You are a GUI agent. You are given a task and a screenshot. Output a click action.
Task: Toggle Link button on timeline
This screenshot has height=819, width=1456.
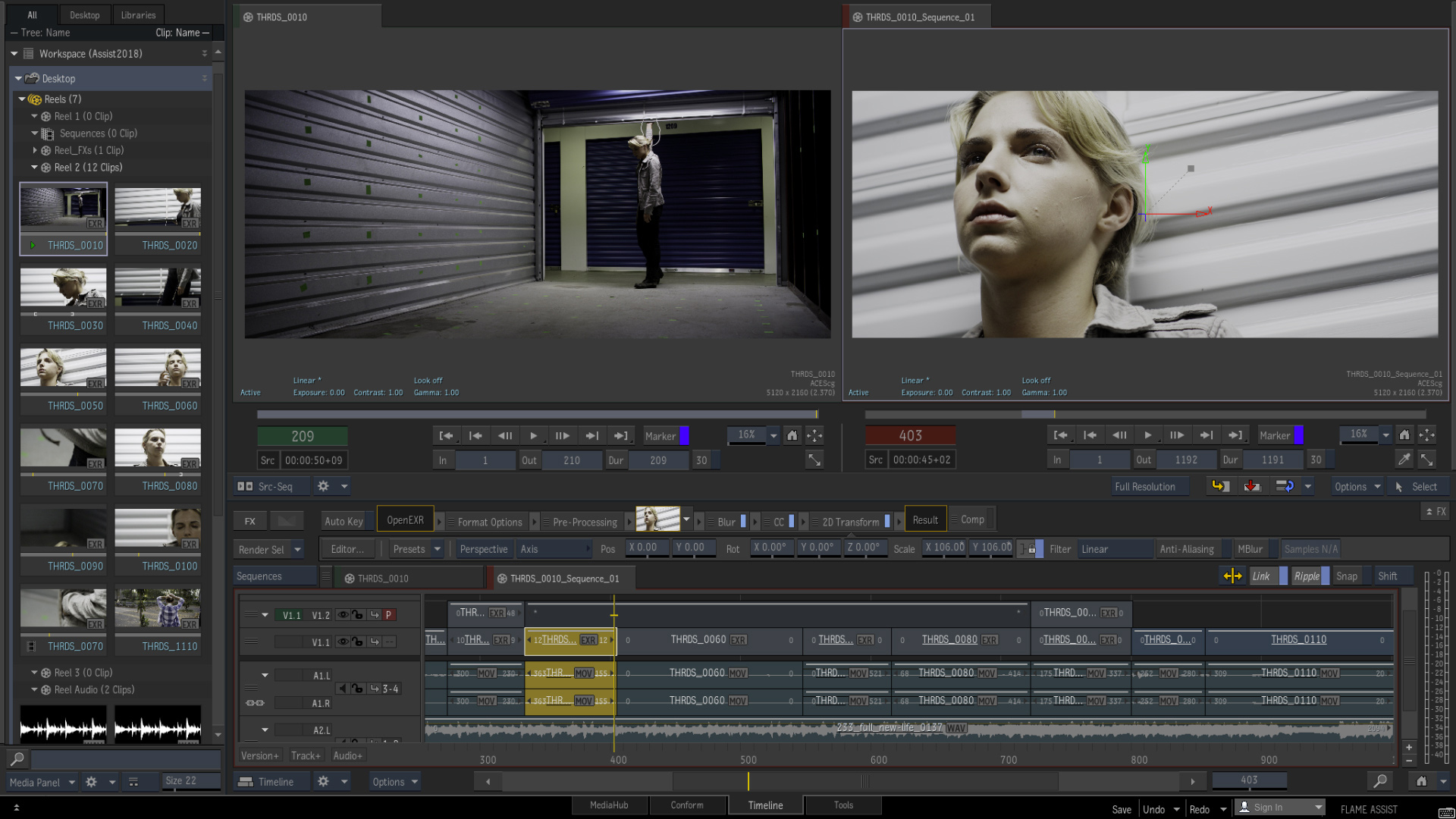(1261, 576)
